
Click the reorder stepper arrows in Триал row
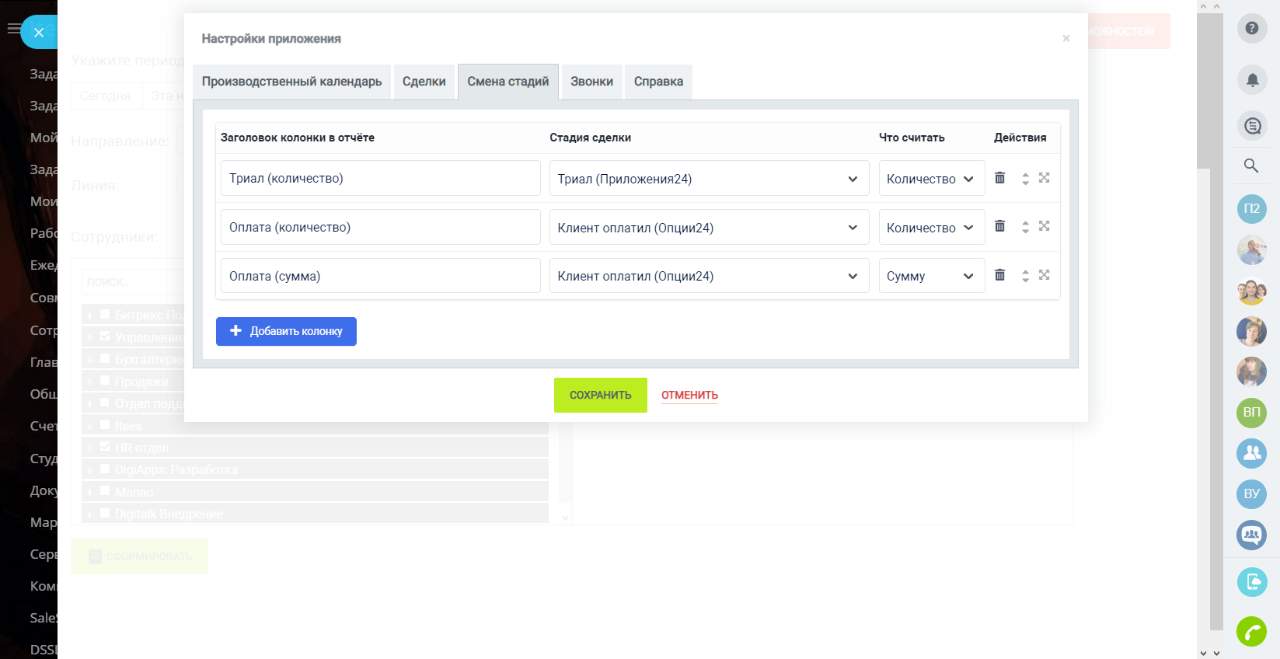(1025, 179)
